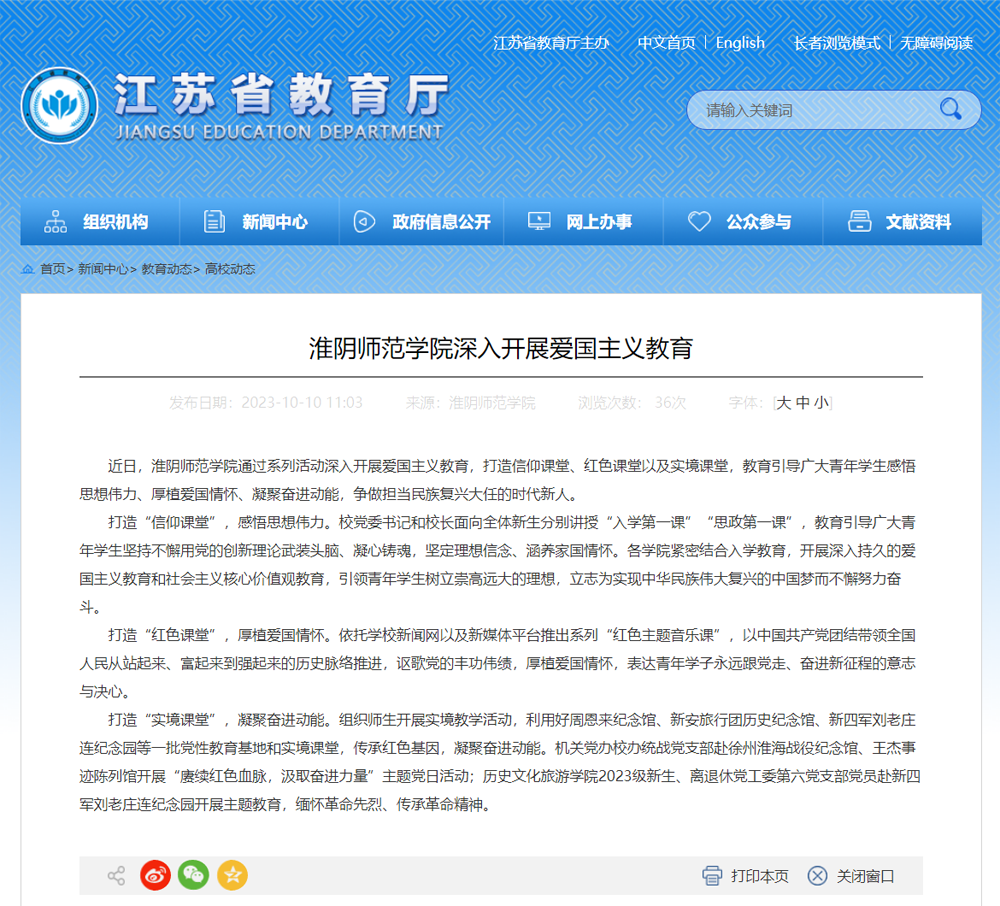Click the printer icon beside 文献资料
Image resolution: width=1000 pixels, height=906 pixels.
pyautogui.click(x=859, y=222)
